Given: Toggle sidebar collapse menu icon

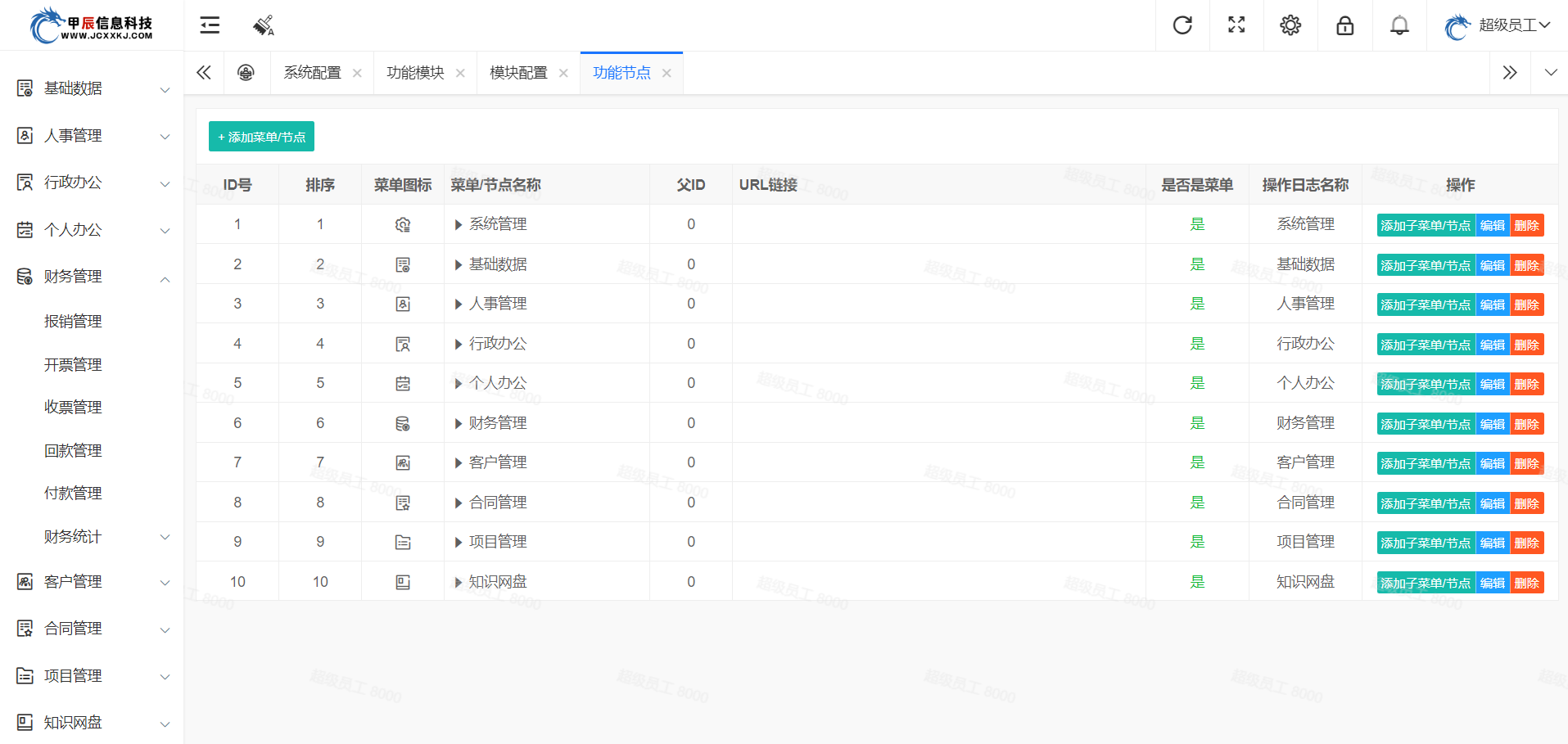Looking at the screenshot, I should click(210, 25).
